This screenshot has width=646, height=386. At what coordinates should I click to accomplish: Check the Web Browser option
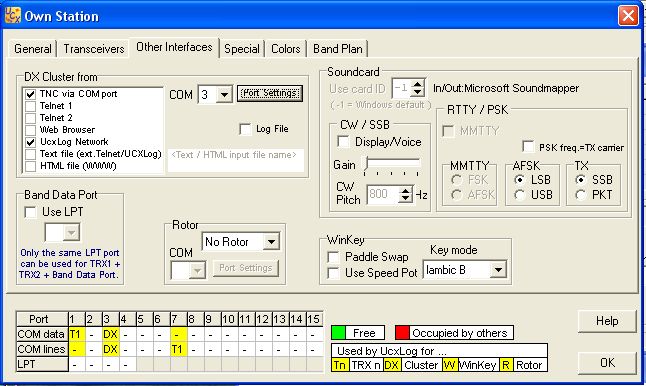click(x=30, y=130)
